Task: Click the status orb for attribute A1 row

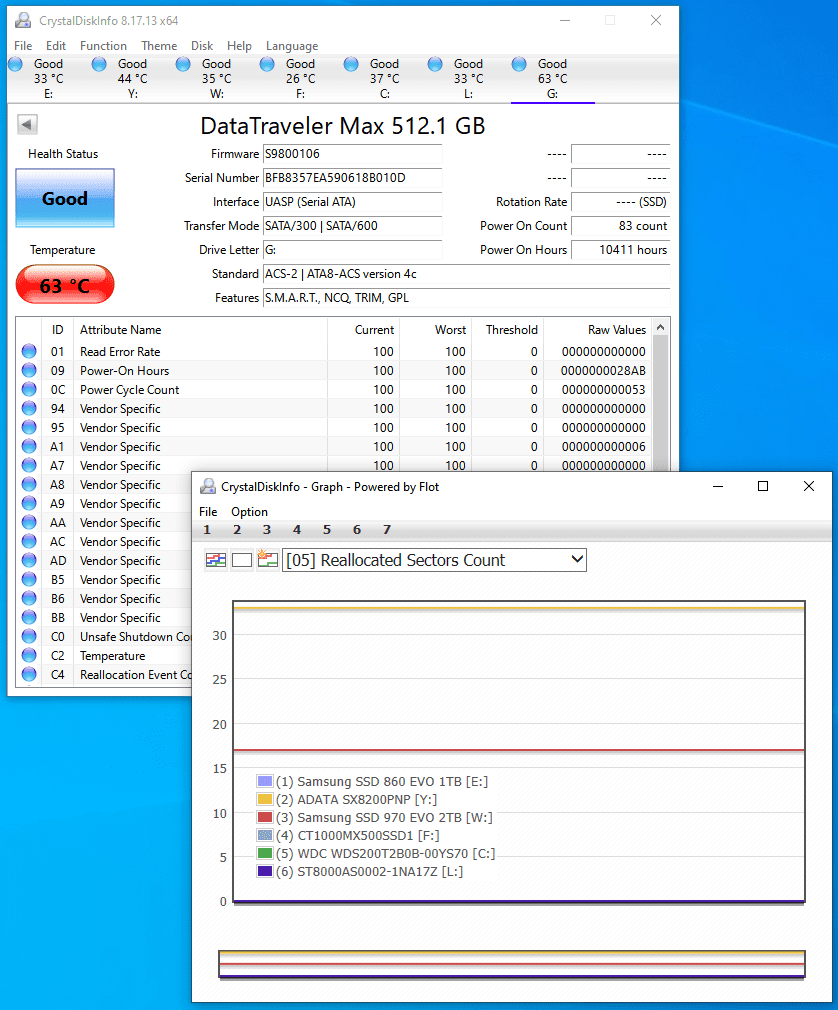Action: pyautogui.click(x=29, y=446)
